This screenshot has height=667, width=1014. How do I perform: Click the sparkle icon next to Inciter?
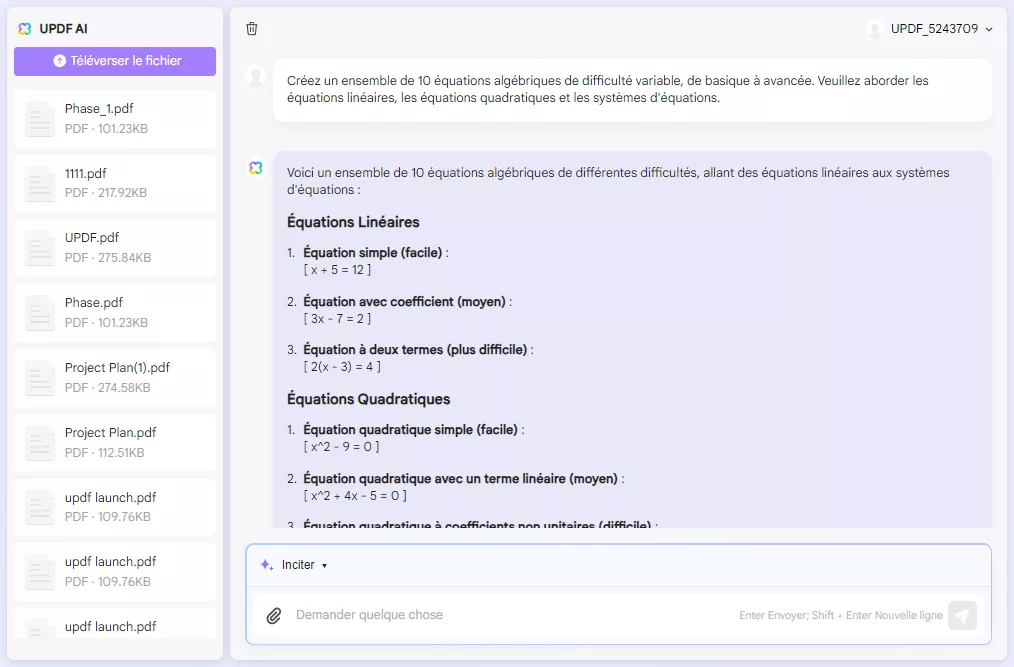point(264,565)
